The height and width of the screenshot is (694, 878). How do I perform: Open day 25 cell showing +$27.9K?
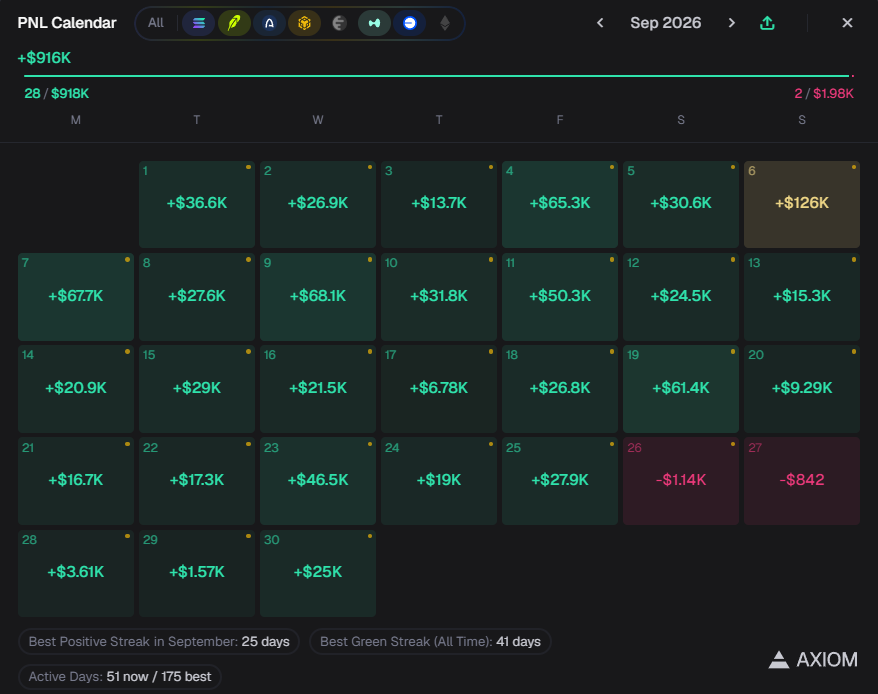559,481
